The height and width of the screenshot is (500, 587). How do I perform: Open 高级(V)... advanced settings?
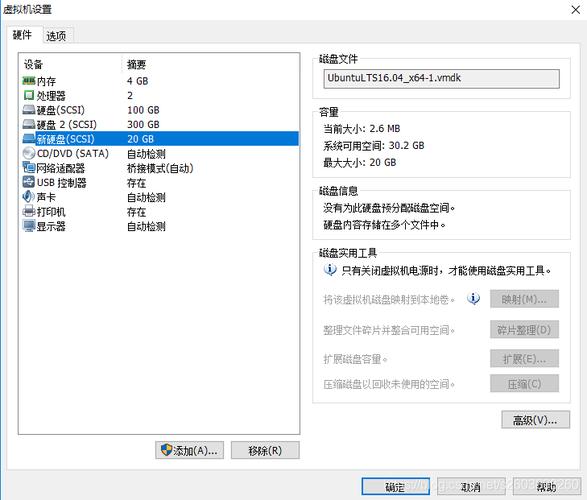tap(535, 420)
